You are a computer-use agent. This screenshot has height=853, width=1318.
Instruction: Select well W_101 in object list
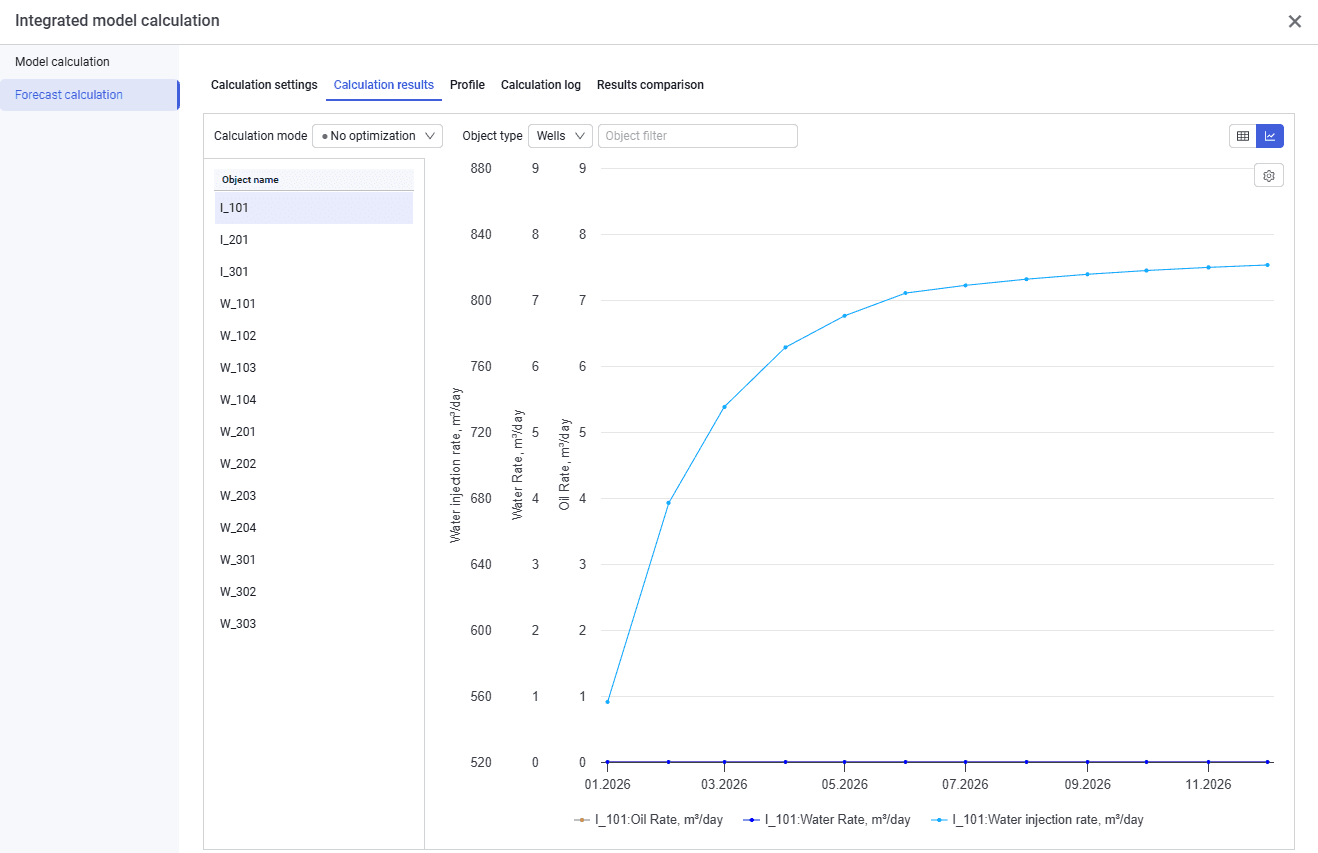[x=313, y=304]
